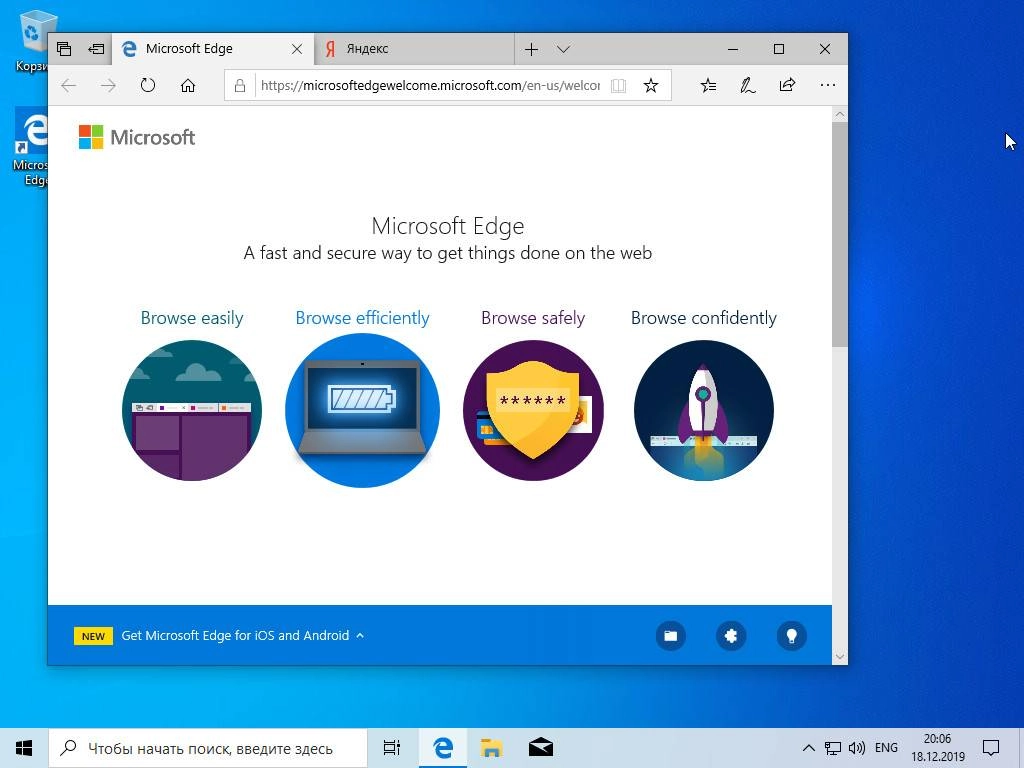The width and height of the screenshot is (1024, 768).
Task: Select the Recycle Bin desktop icon
Action: click(31, 41)
